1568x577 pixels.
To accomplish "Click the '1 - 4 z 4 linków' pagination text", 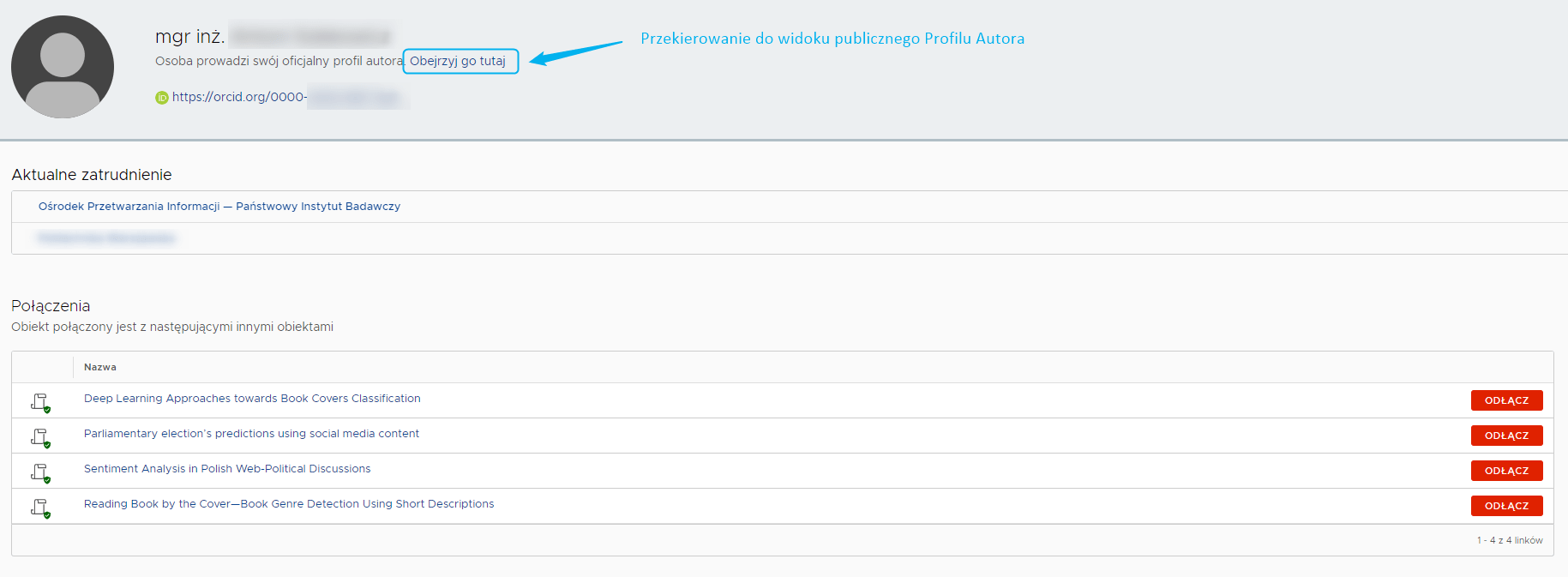I will (x=1509, y=540).
